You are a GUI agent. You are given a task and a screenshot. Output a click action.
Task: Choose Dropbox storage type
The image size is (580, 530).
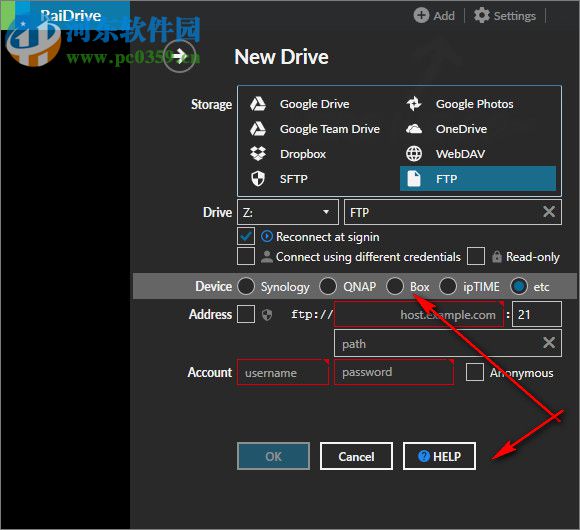[288, 153]
